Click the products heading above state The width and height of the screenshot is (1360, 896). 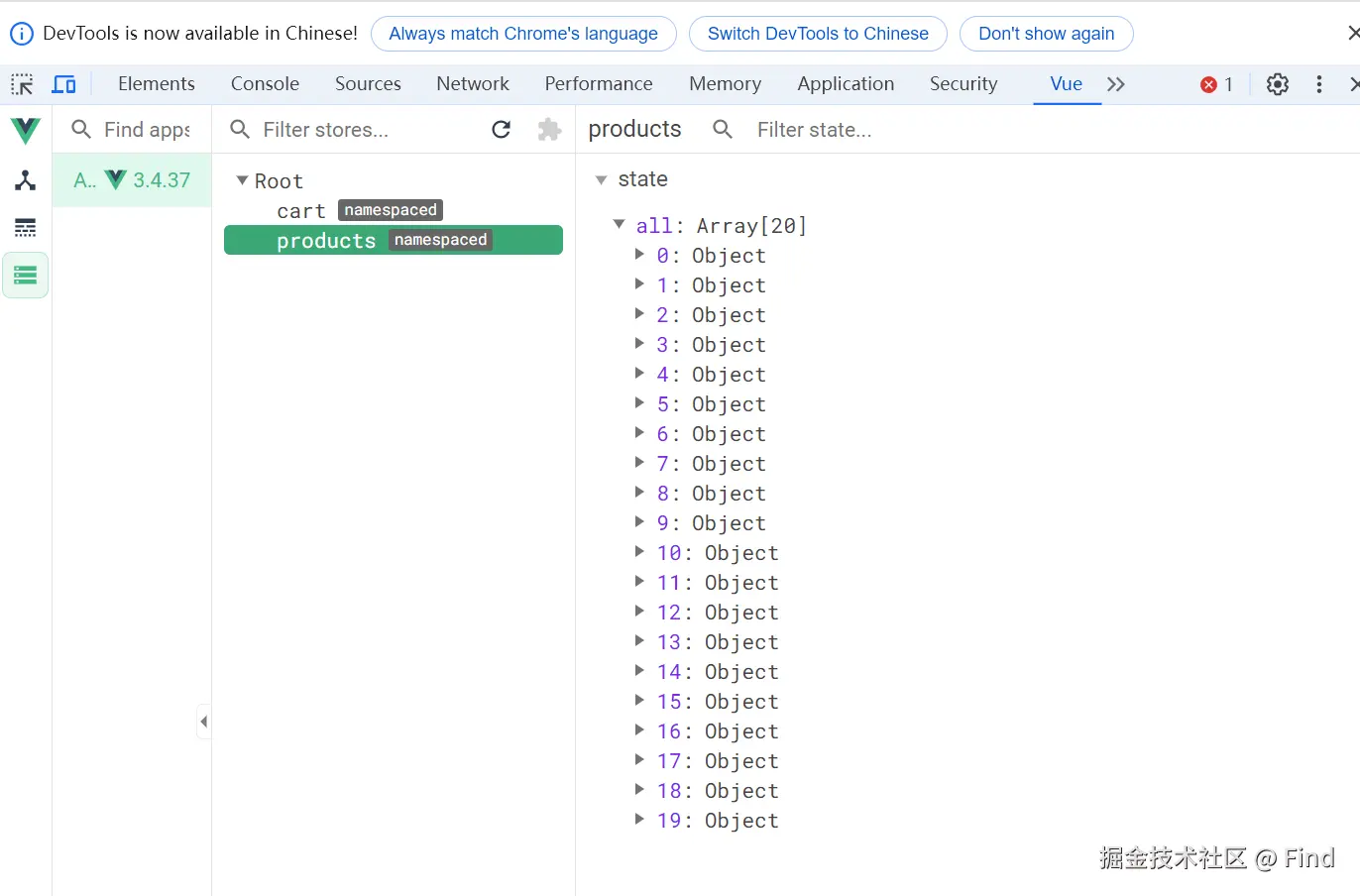[x=634, y=130]
